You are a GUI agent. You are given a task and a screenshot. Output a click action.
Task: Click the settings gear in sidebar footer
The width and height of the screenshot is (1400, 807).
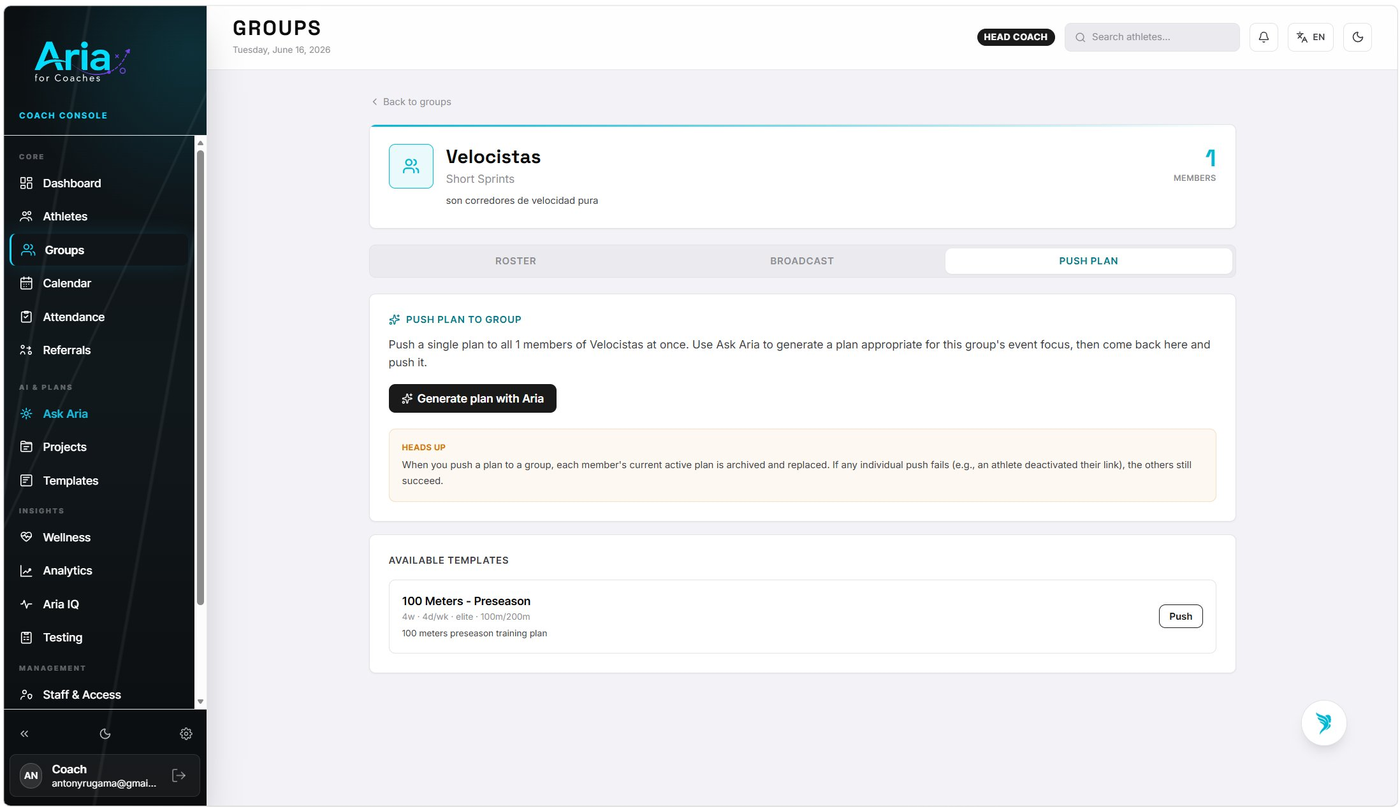[x=186, y=734]
